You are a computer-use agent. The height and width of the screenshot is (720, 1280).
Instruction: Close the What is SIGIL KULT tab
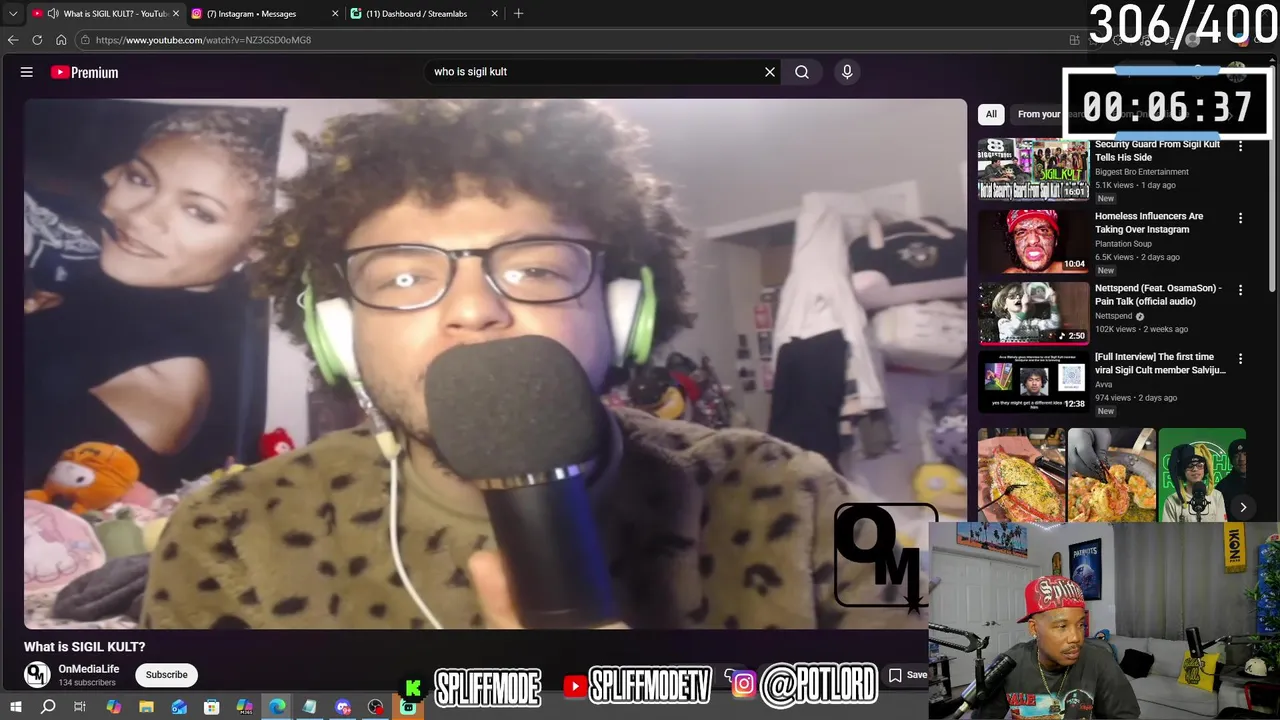[175, 14]
